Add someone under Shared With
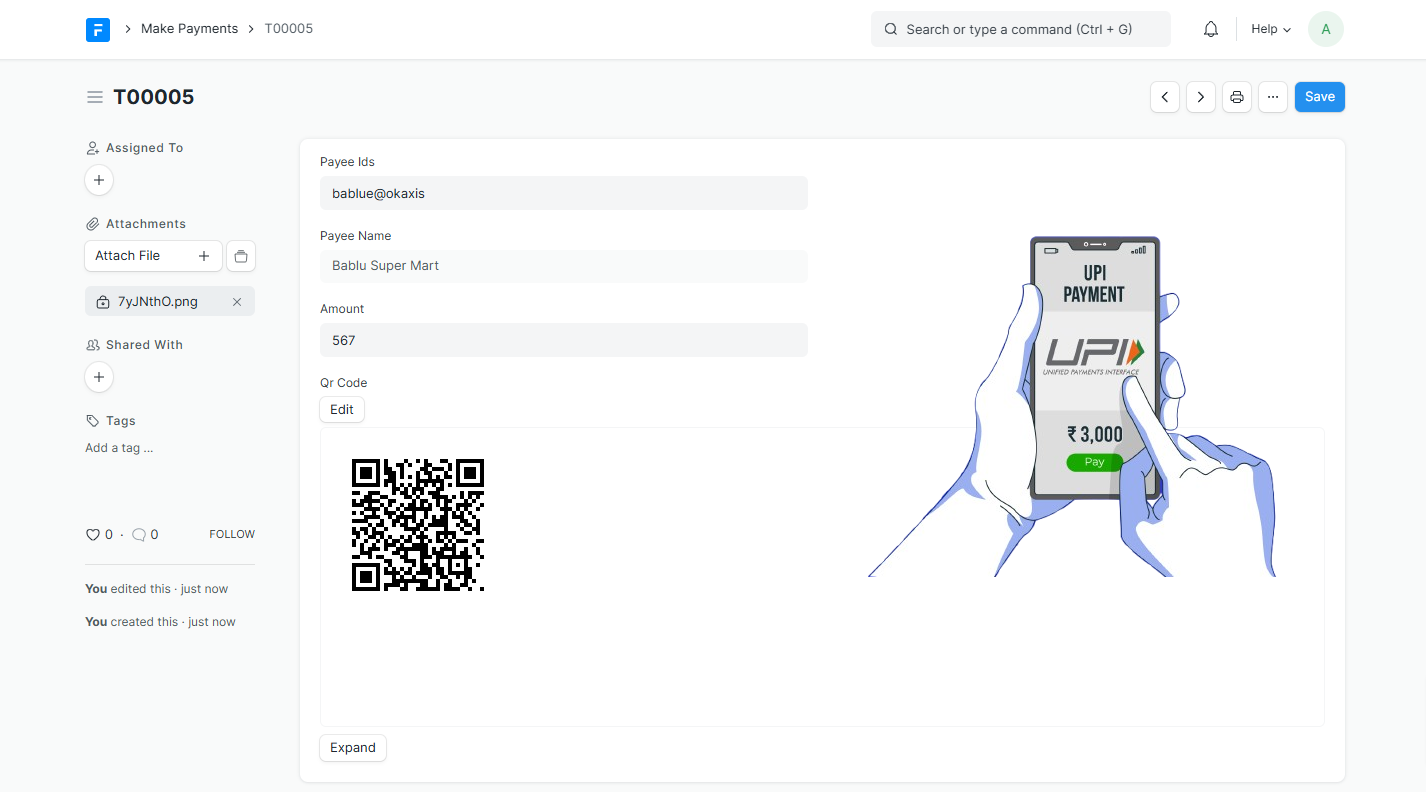The image size is (1426, 792). pos(98,377)
